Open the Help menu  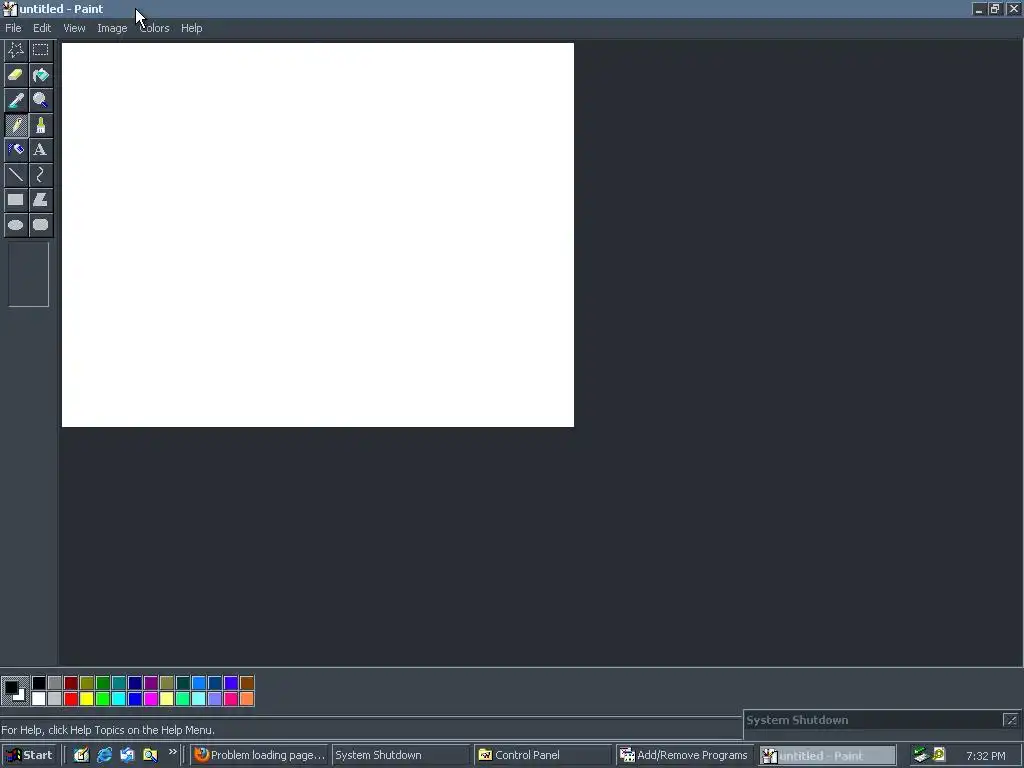click(x=191, y=28)
